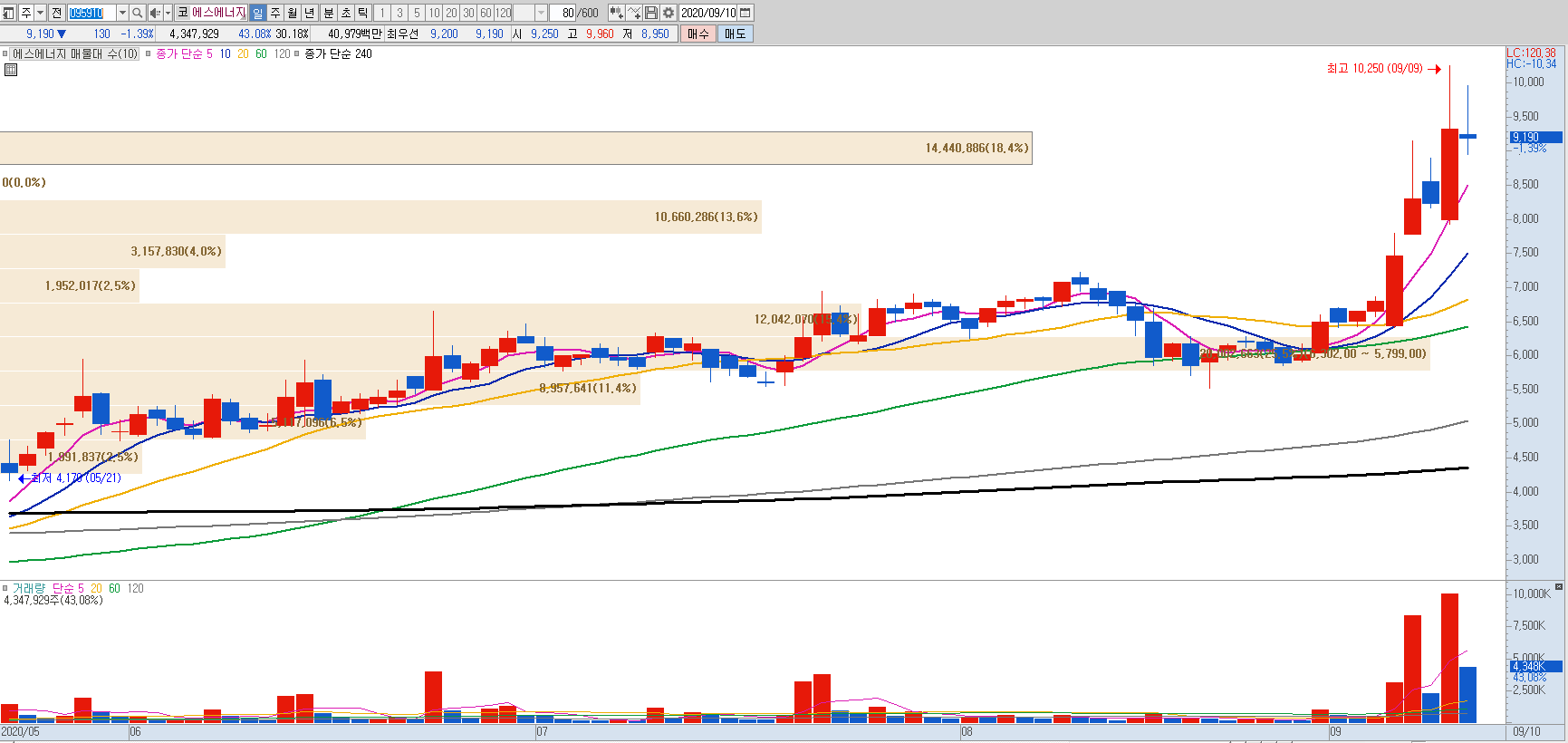Image resolution: width=1568 pixels, height=743 pixels.
Task: Click the 4,348K volume tag on axis
Action: point(1536,666)
